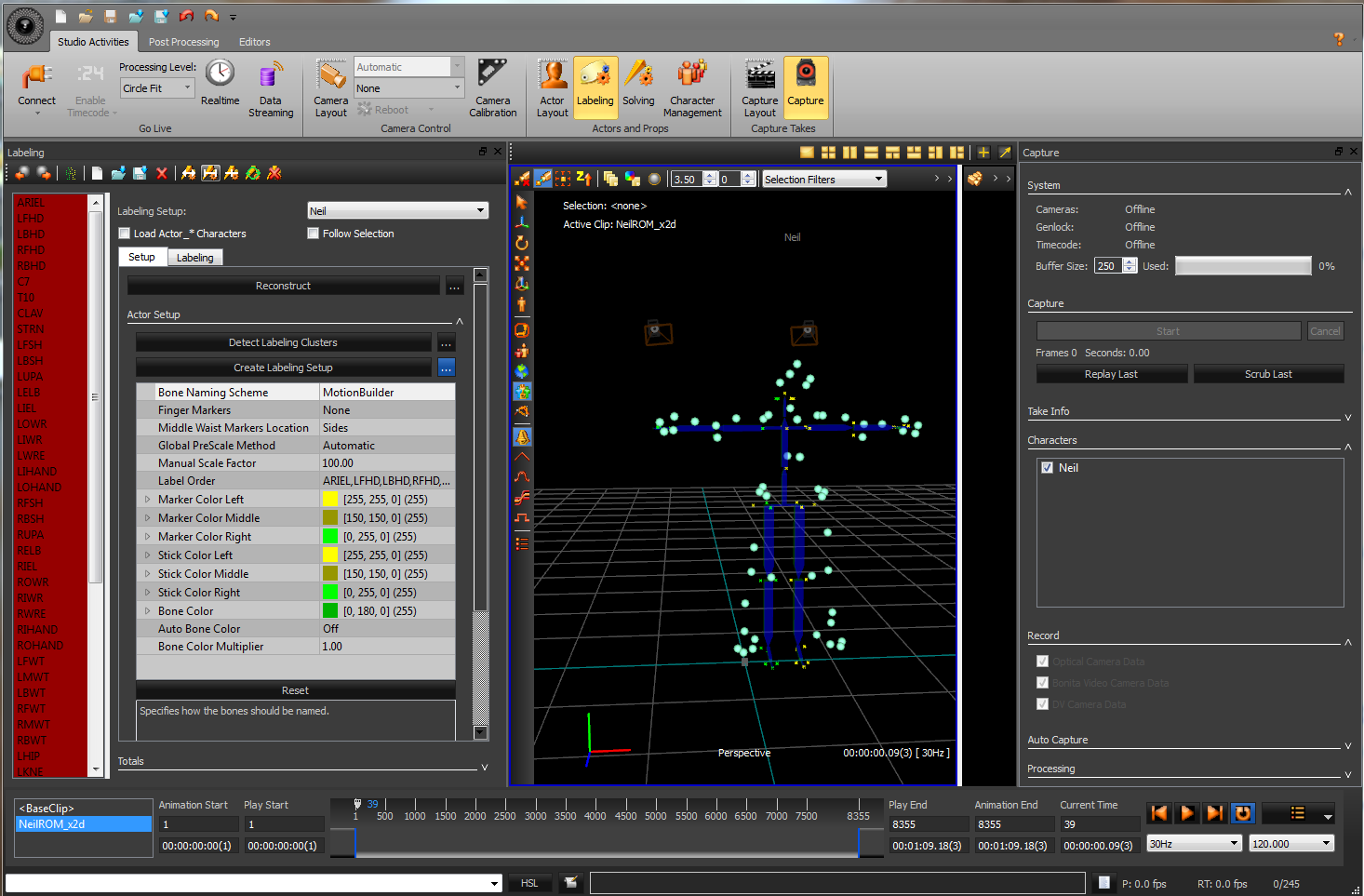Click the yellow Marker Color Left swatch
1364x896 pixels.
coord(330,500)
